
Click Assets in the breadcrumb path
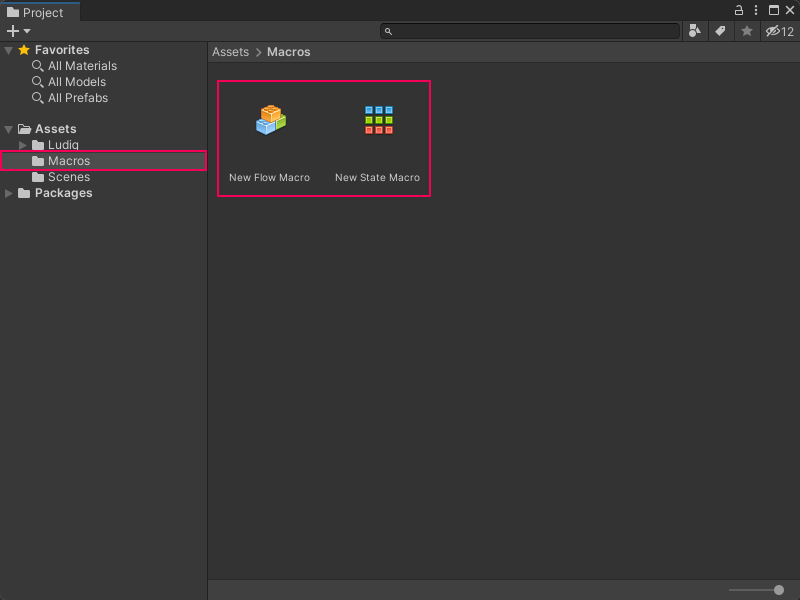point(230,52)
